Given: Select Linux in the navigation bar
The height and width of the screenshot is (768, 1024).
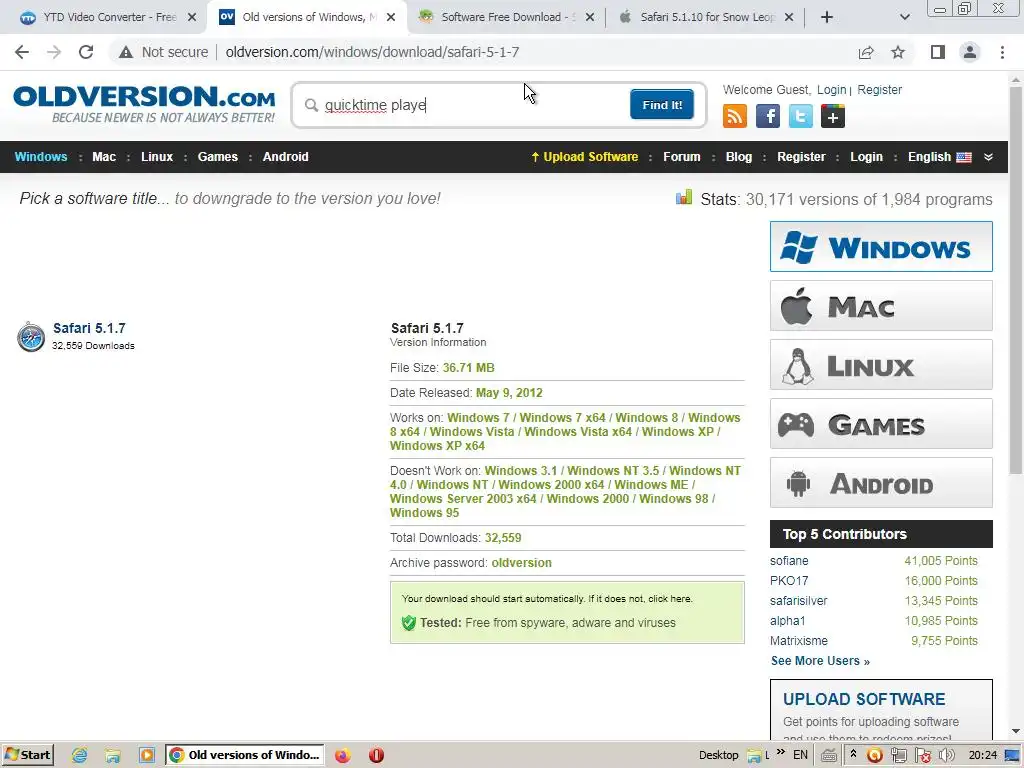Looking at the screenshot, I should coord(157,157).
